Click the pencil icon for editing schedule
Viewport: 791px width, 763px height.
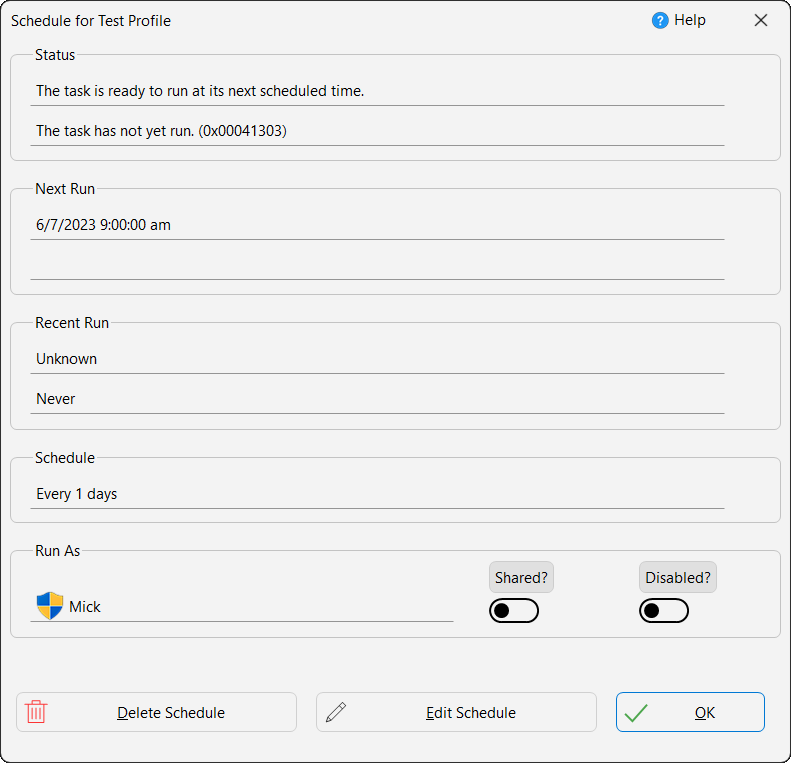[x=336, y=712]
